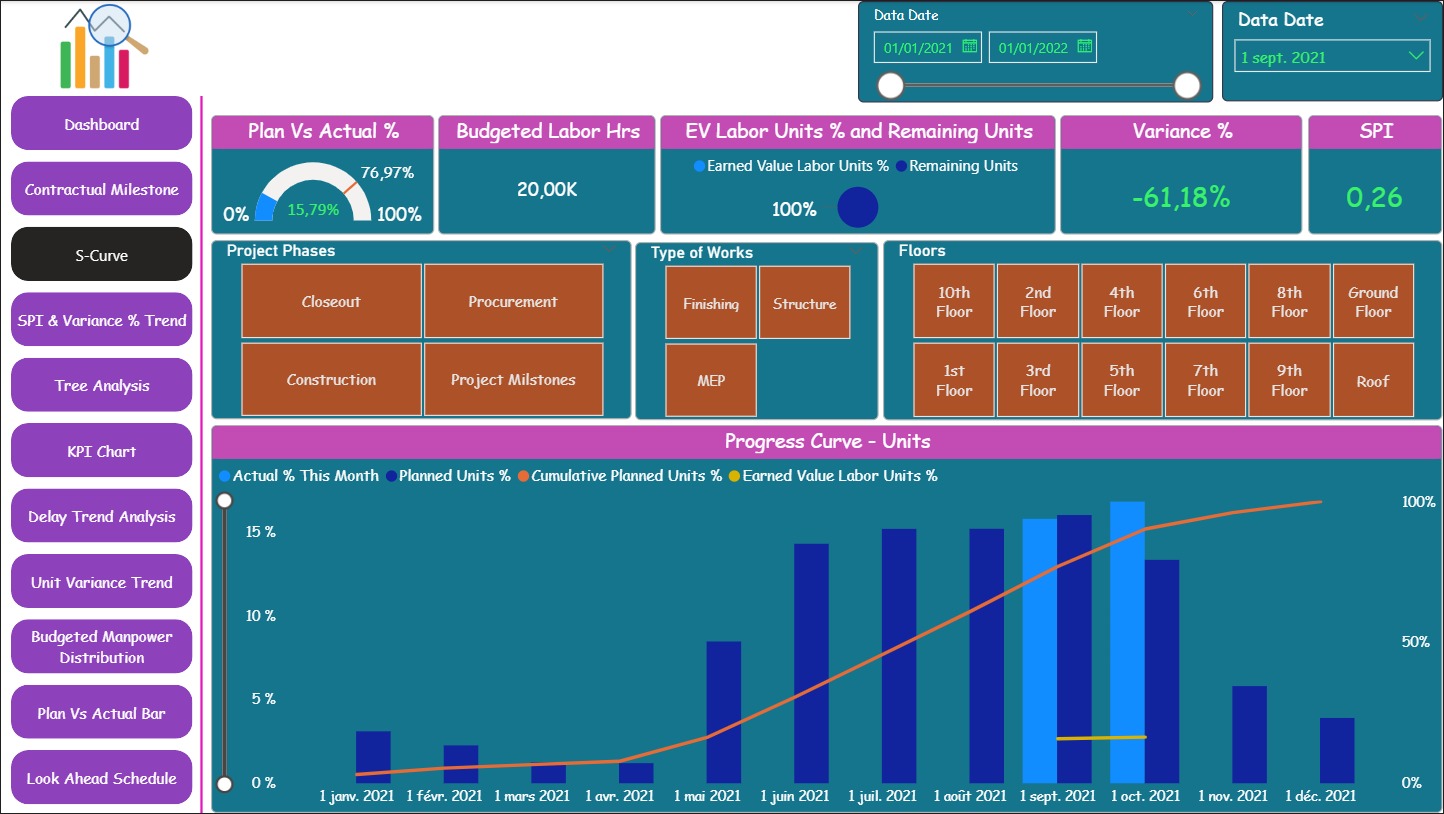
Task: Click the end date field 01/01/2022
Action: point(1043,47)
